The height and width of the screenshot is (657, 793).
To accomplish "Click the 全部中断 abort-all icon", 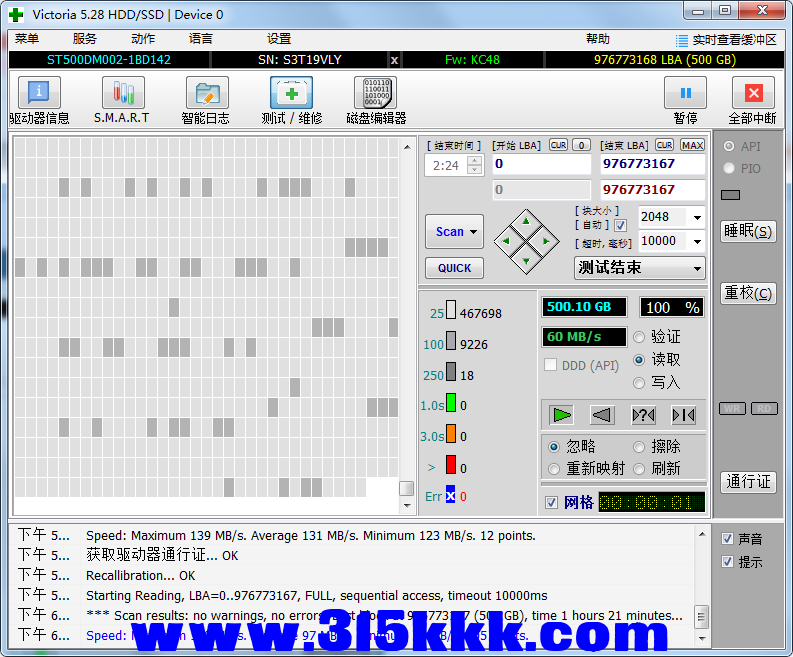I will (753, 94).
